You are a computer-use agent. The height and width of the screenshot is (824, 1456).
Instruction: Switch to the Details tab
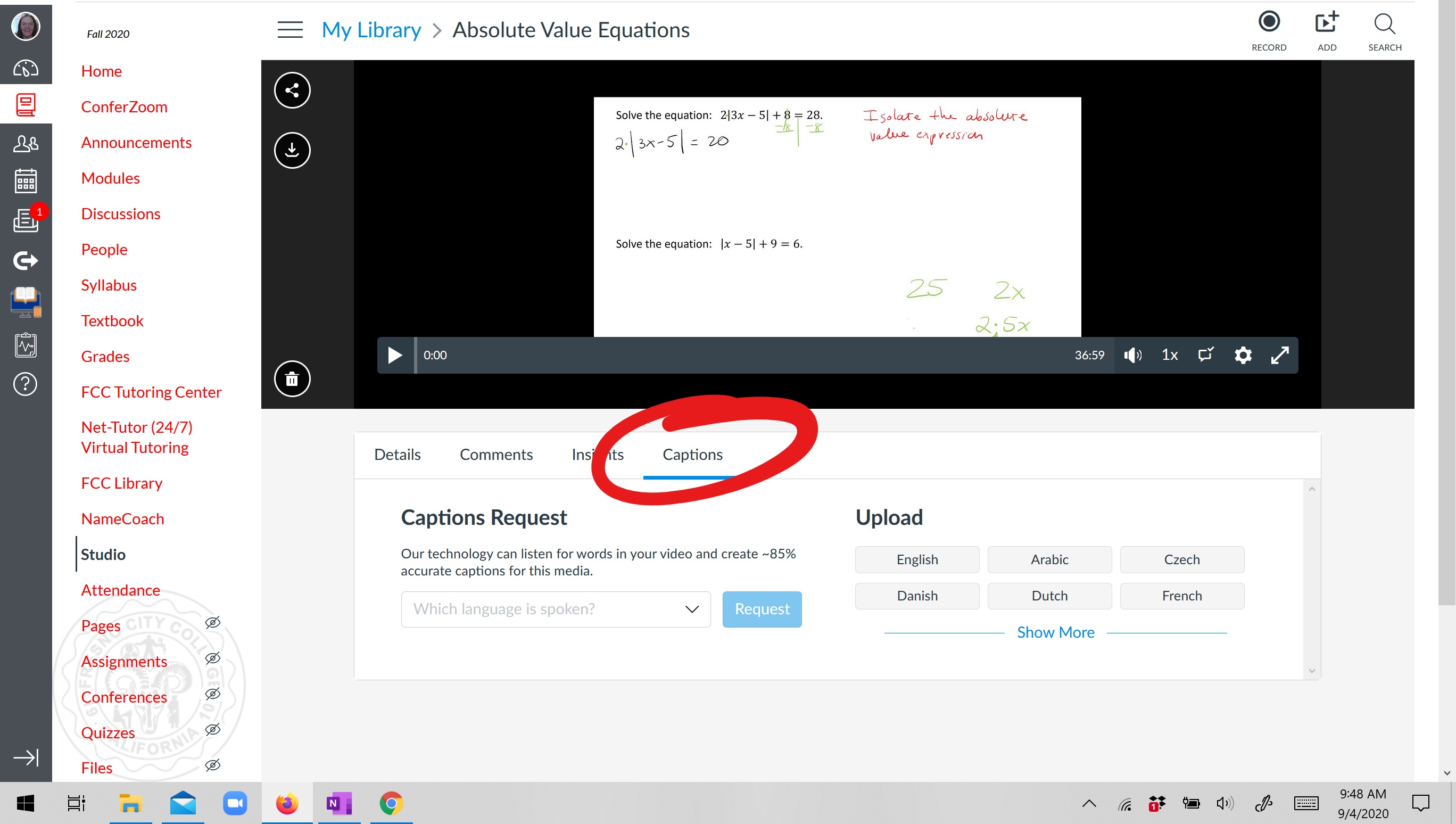coord(397,455)
